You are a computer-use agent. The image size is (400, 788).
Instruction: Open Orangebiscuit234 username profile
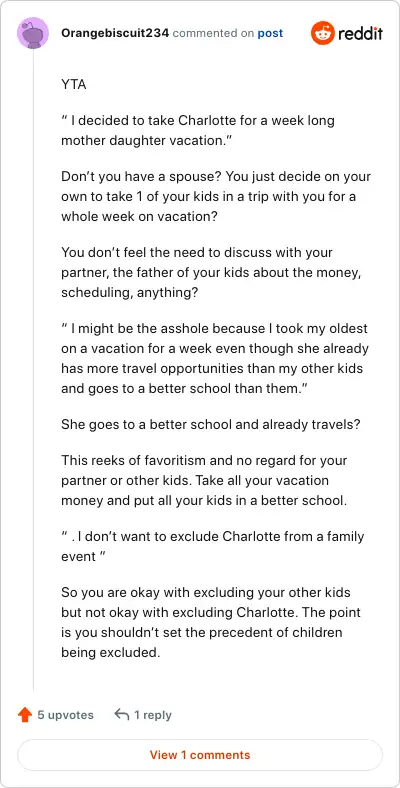pos(115,33)
